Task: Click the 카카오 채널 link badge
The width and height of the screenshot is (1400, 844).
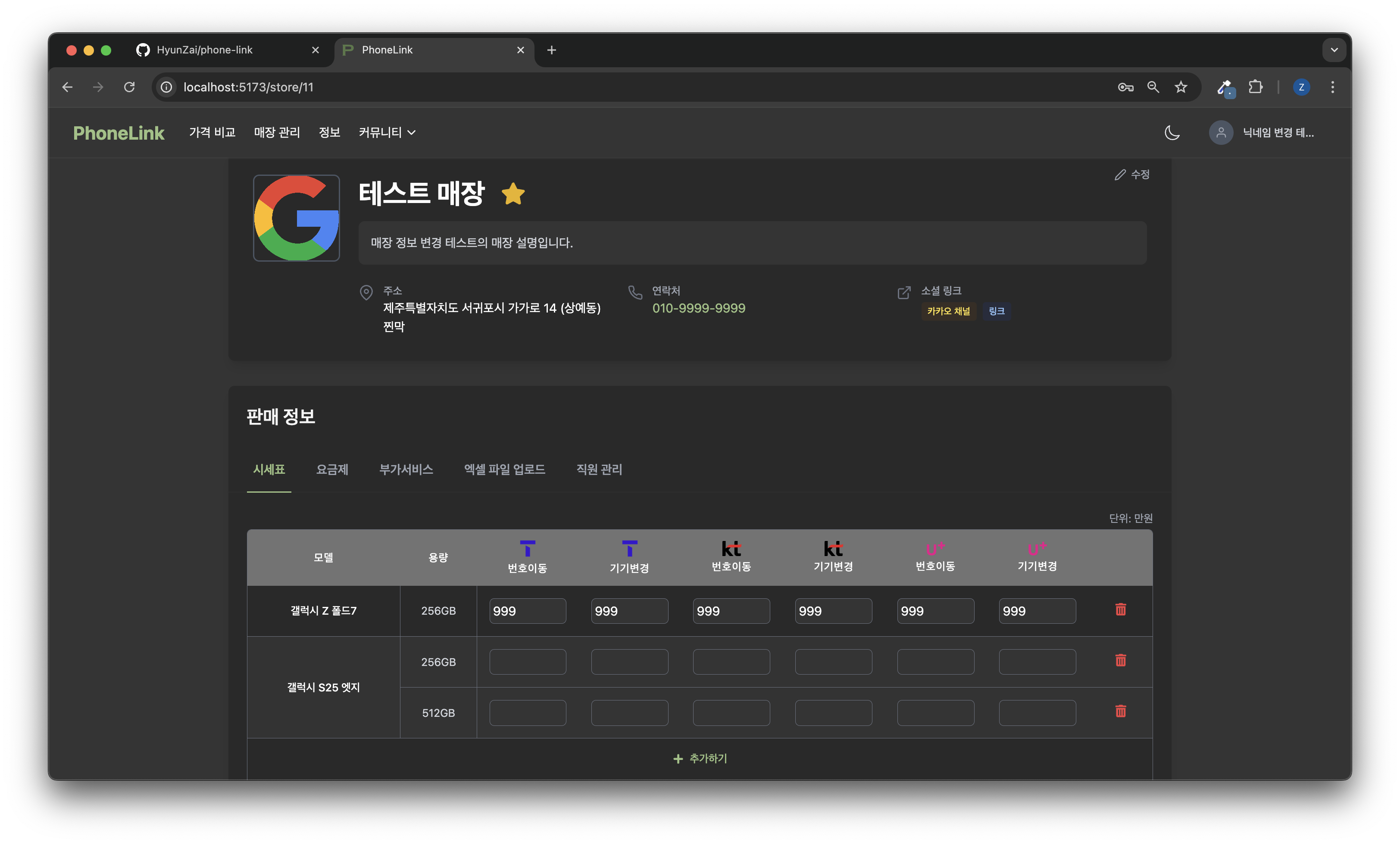Action: (948, 311)
